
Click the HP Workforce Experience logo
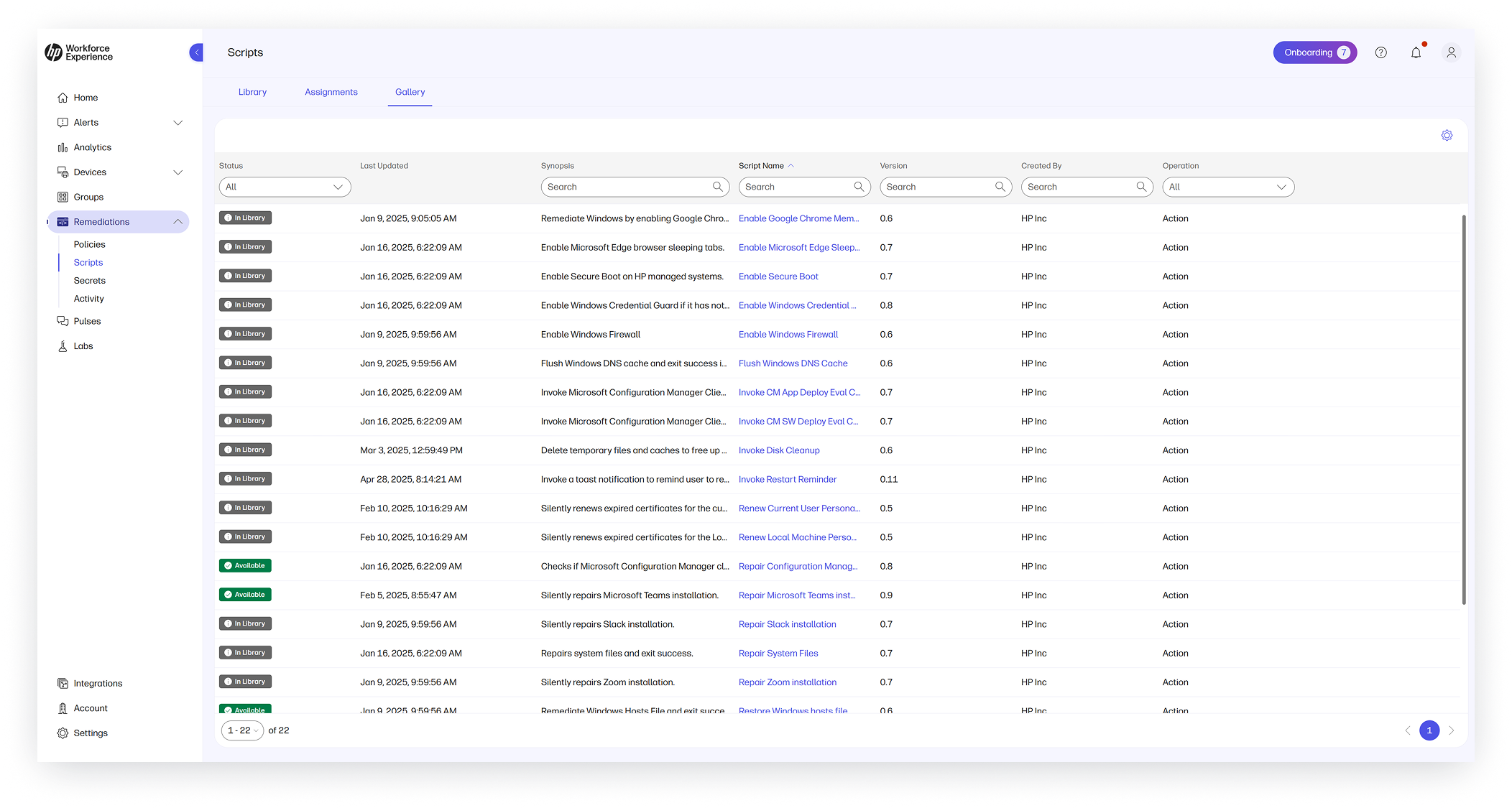(78, 52)
